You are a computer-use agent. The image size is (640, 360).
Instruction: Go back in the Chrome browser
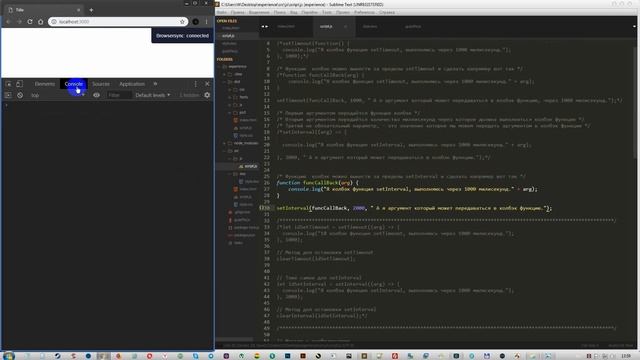8,22
